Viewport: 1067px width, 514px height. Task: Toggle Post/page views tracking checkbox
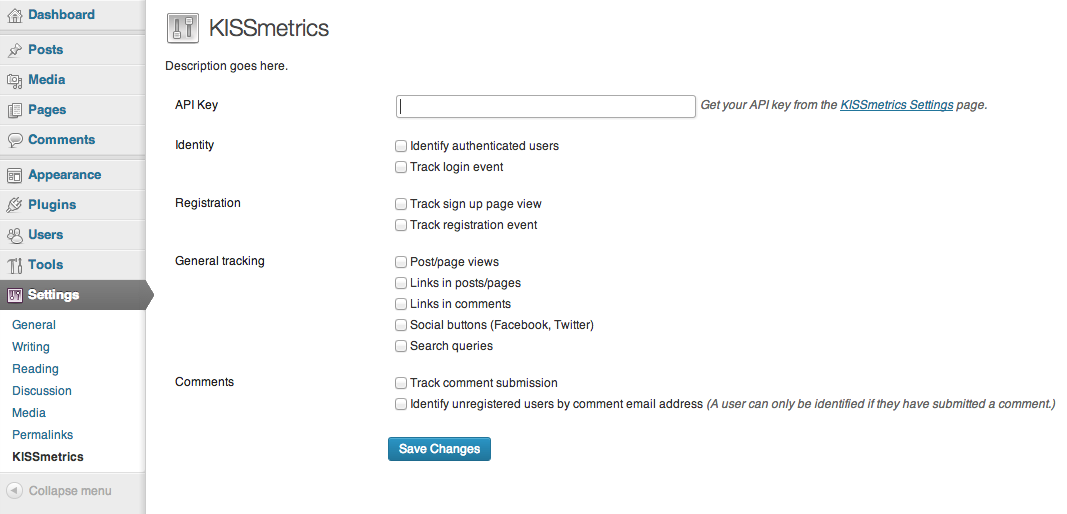point(401,262)
